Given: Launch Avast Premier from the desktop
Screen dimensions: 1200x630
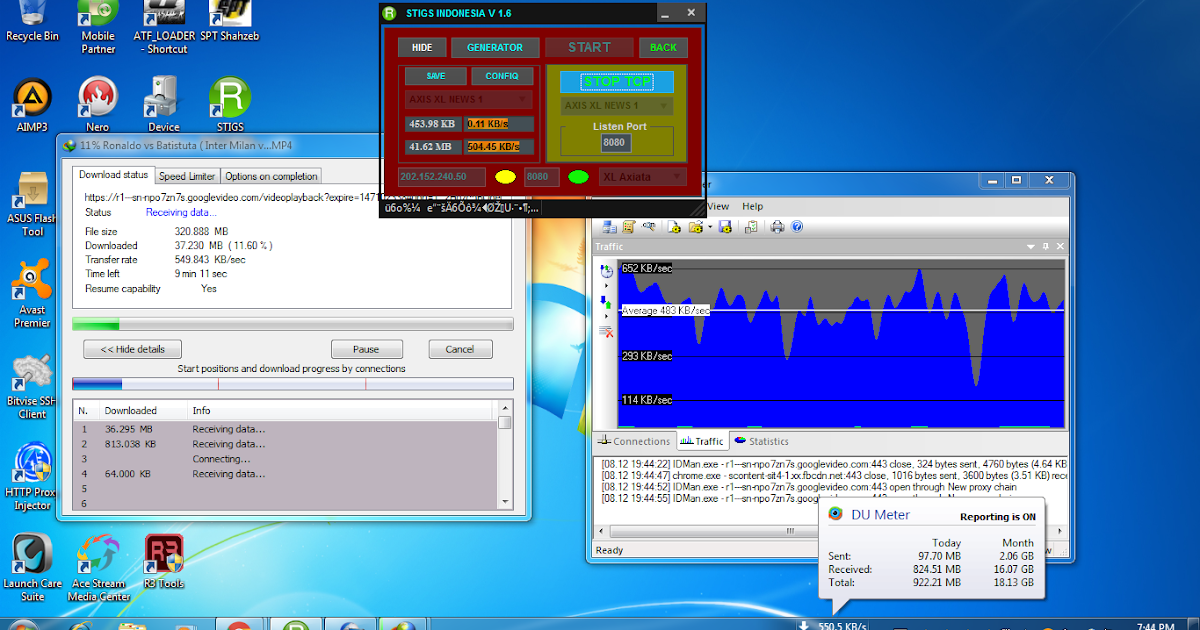Looking at the screenshot, I should pyautogui.click(x=32, y=294).
